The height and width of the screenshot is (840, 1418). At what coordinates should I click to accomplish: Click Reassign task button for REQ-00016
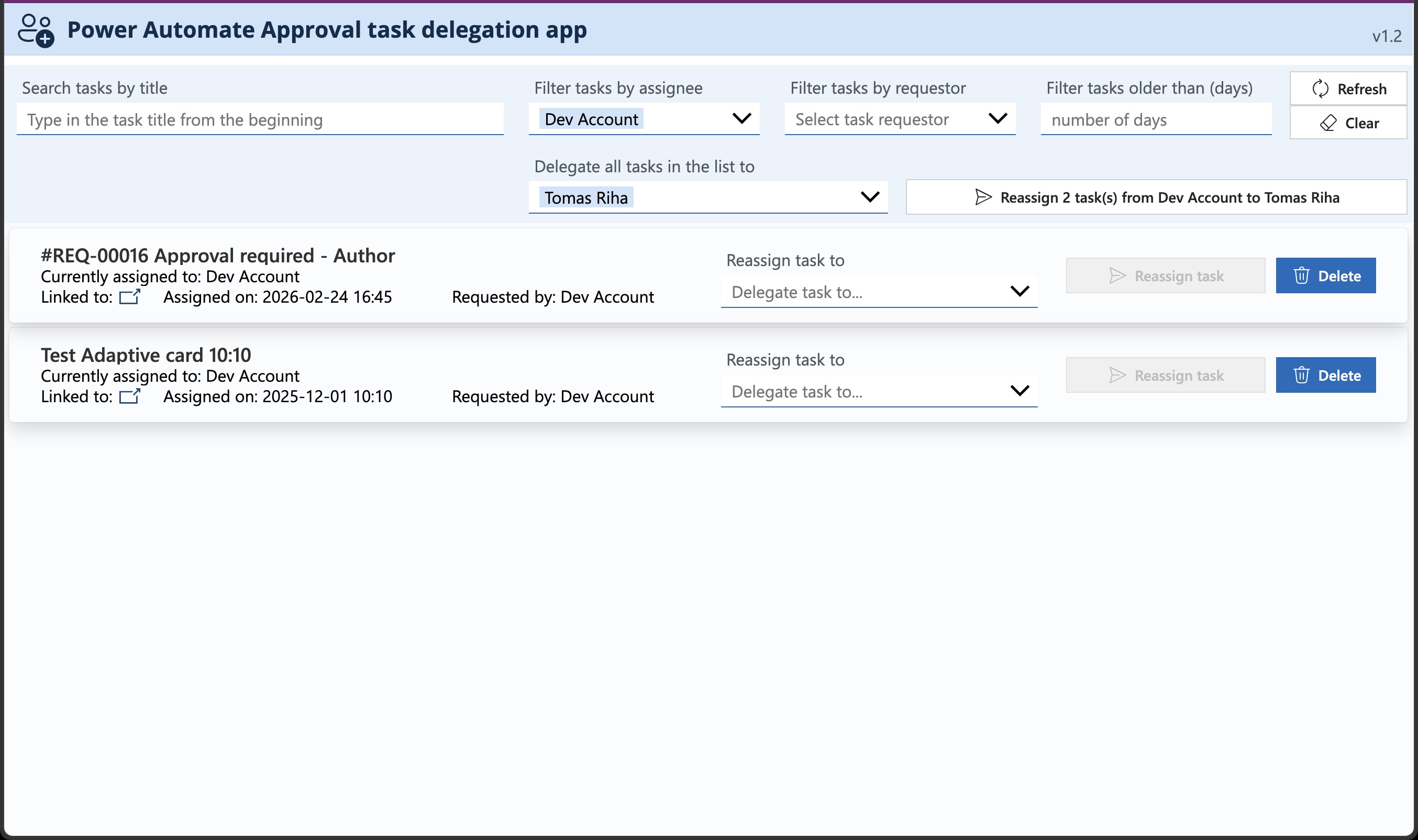[1165, 275]
